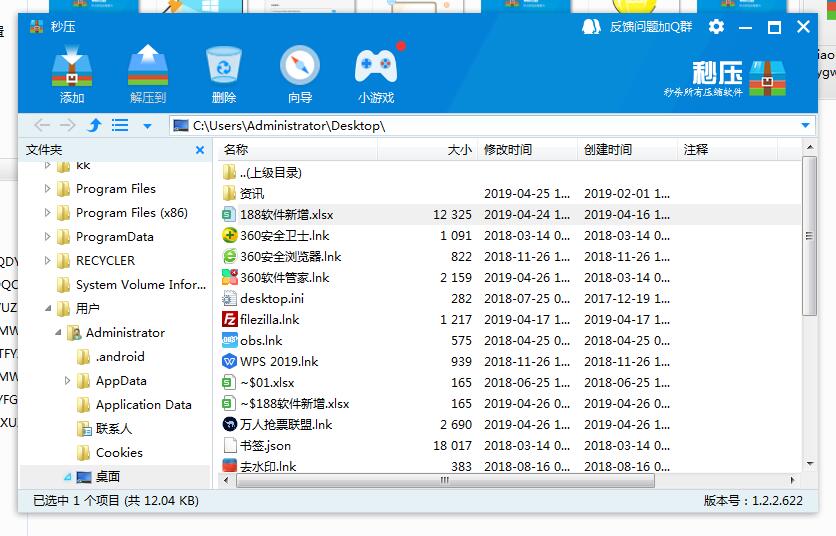Screen dimensions: 836x536
Task: Collapse the 用户 tree node
Action: [x=47, y=308]
